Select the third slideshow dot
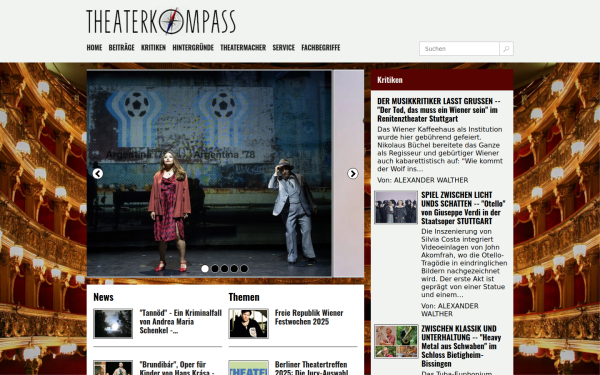Screen dimensions: 600x375 (x=225, y=269)
